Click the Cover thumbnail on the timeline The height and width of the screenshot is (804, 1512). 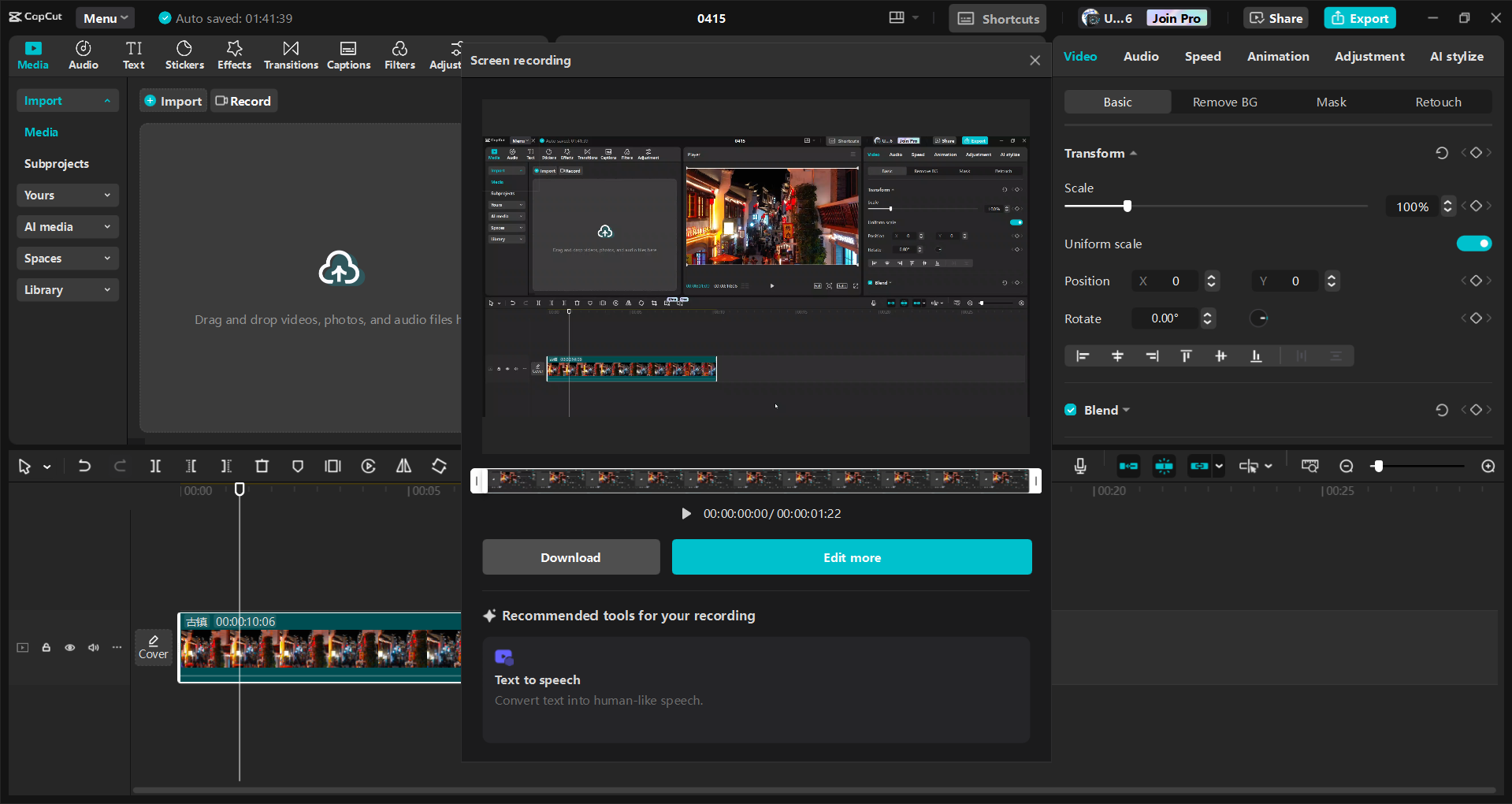(x=153, y=647)
